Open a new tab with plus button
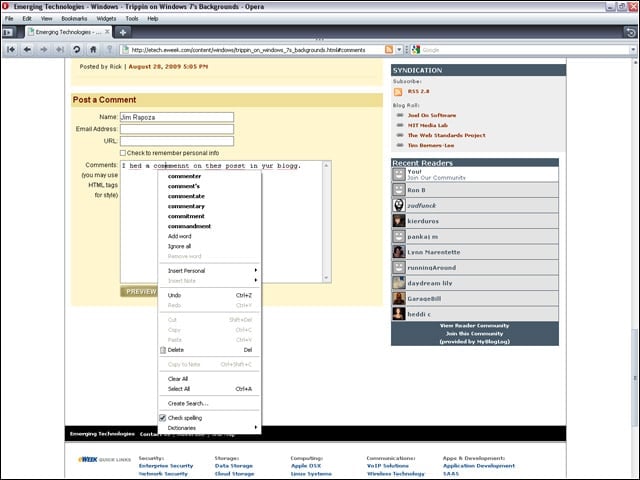 [x=122, y=32]
